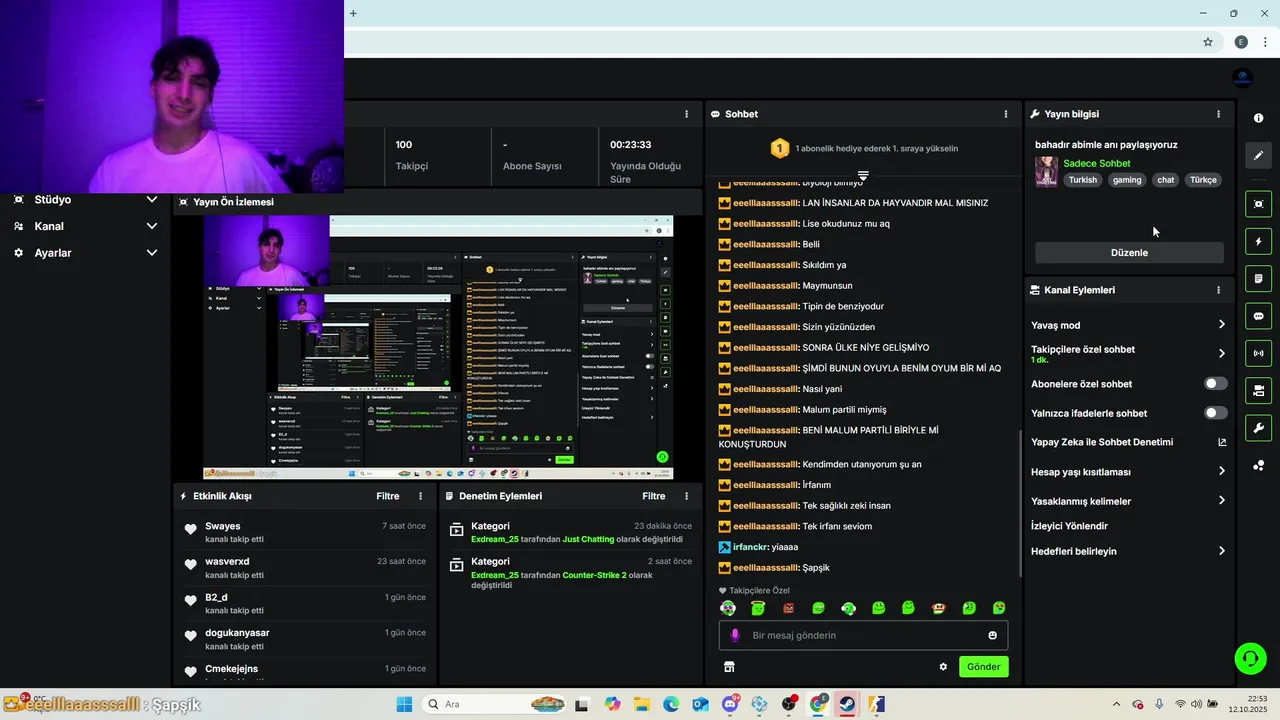Viewport: 1280px width, 720px height.
Task: Open the shop icon below chat input
Action: (x=729, y=667)
